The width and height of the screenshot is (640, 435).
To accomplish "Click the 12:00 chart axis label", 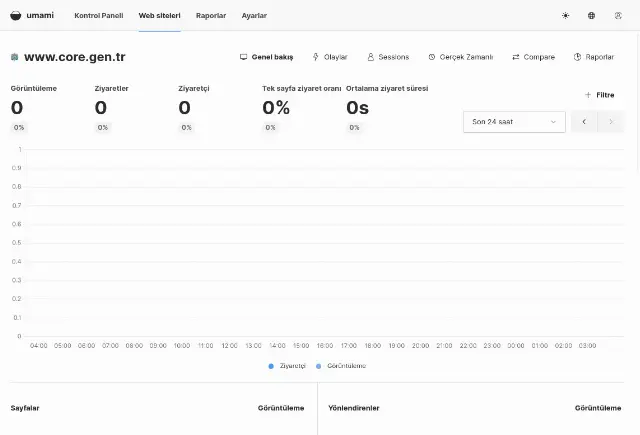I will 229,346.
